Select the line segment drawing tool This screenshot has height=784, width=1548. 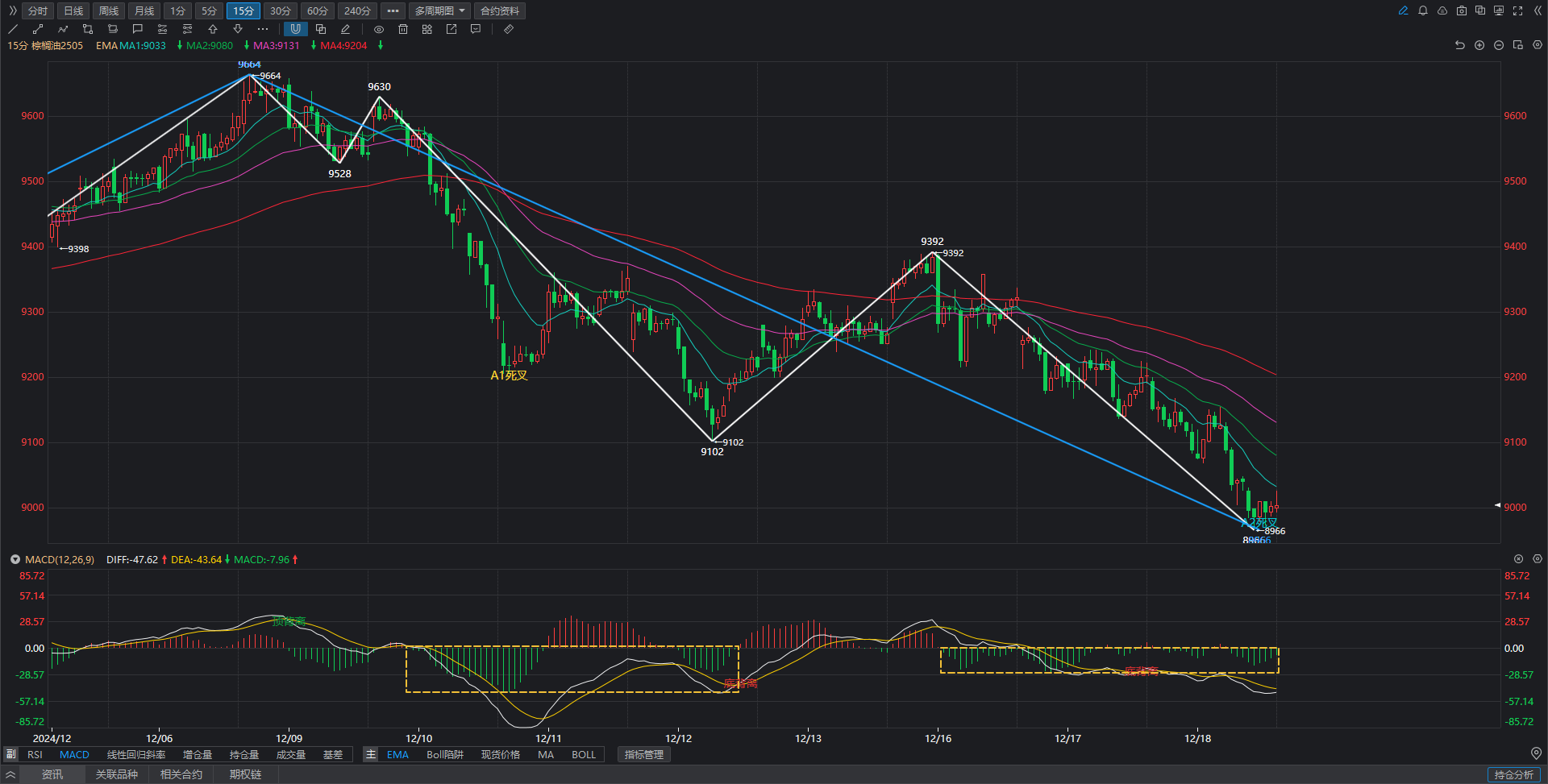tap(38, 29)
